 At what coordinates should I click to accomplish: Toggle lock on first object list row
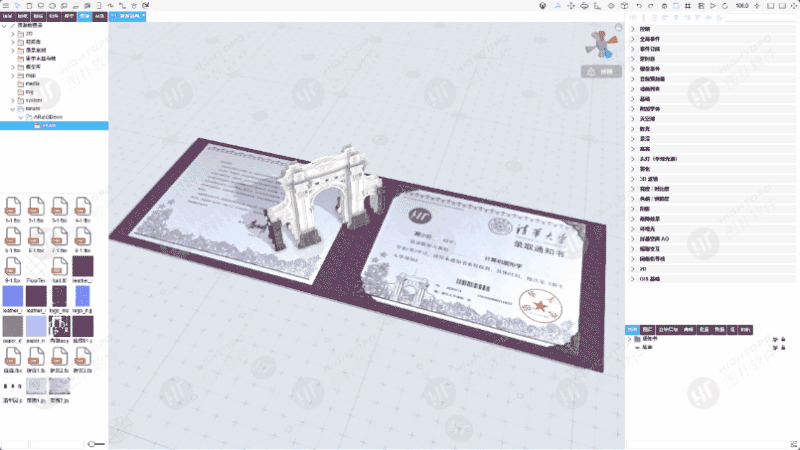point(783,339)
